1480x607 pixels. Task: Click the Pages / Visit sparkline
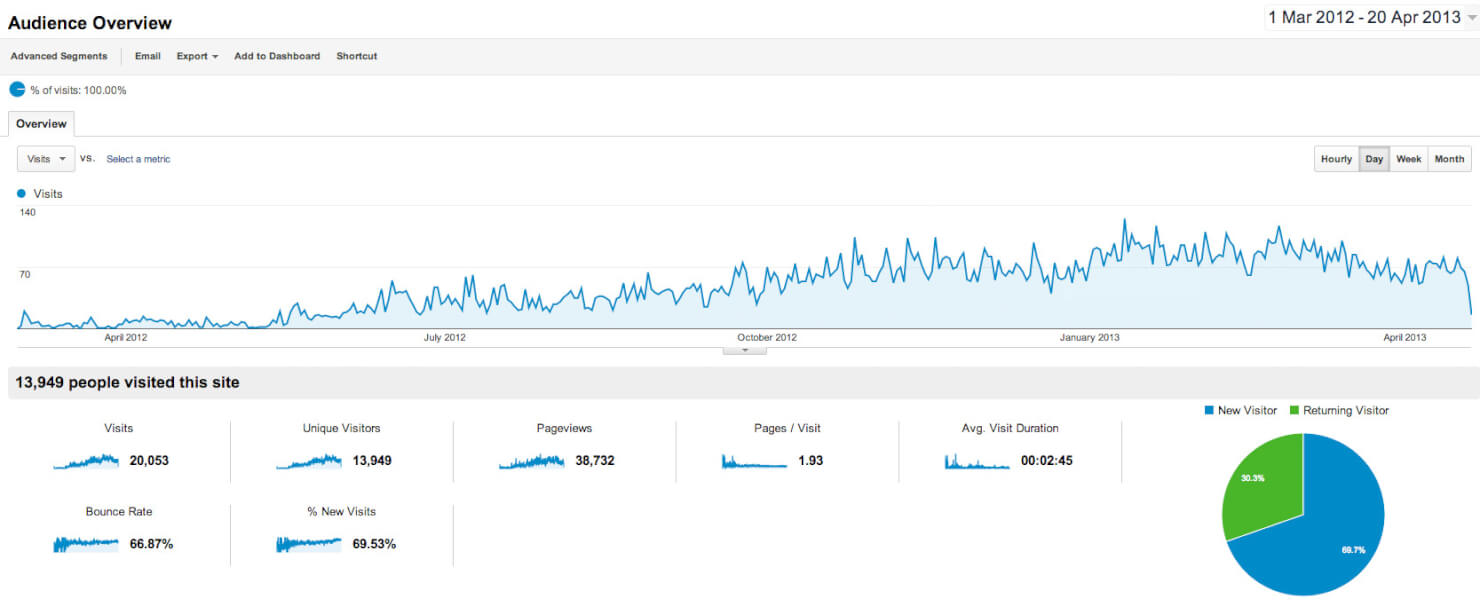755,461
